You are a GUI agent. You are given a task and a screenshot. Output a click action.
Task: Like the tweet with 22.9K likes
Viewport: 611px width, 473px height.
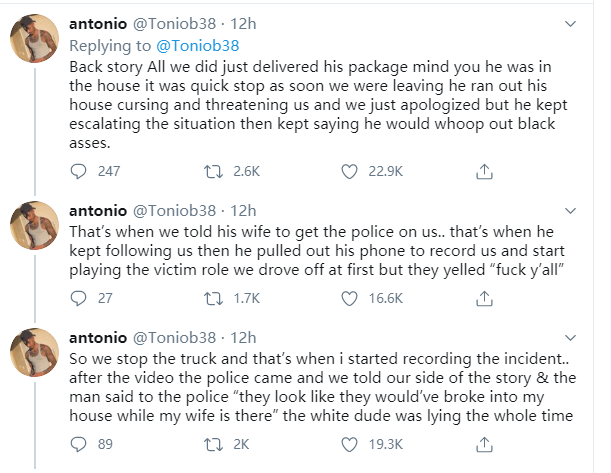(350, 171)
